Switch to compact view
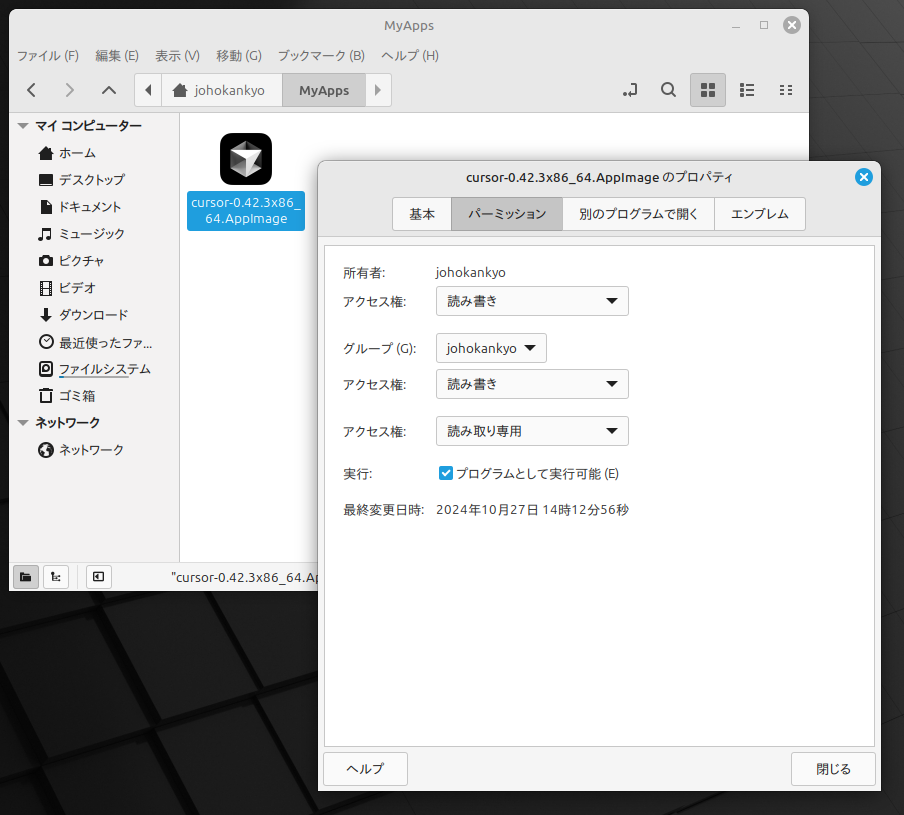Viewport: 904px width, 815px height. [x=786, y=90]
